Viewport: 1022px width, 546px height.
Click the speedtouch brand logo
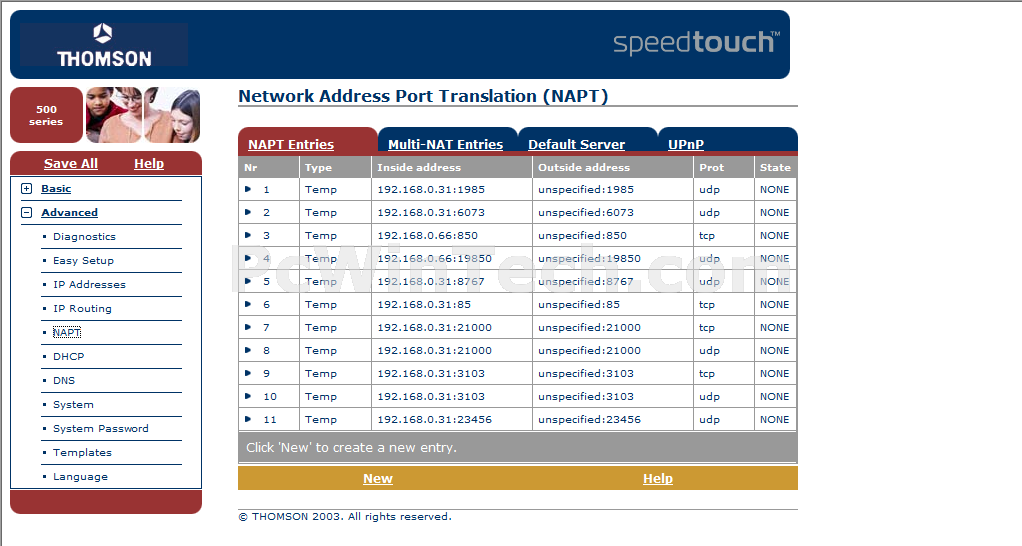point(696,43)
